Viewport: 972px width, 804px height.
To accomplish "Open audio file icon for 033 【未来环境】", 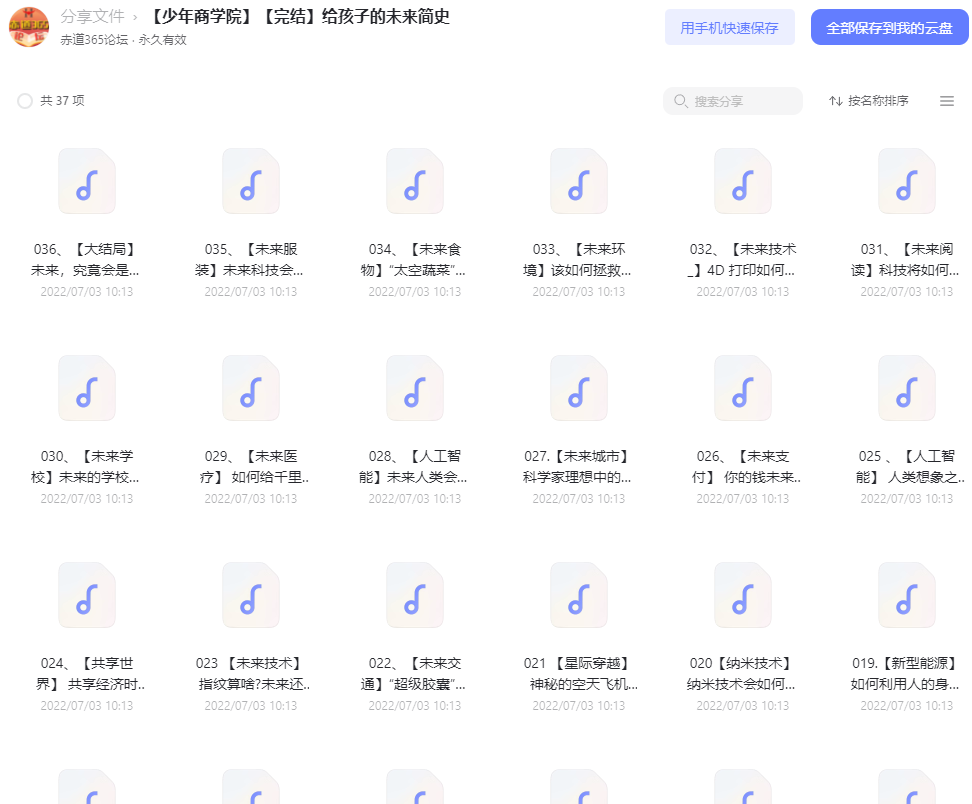I will point(578,181).
